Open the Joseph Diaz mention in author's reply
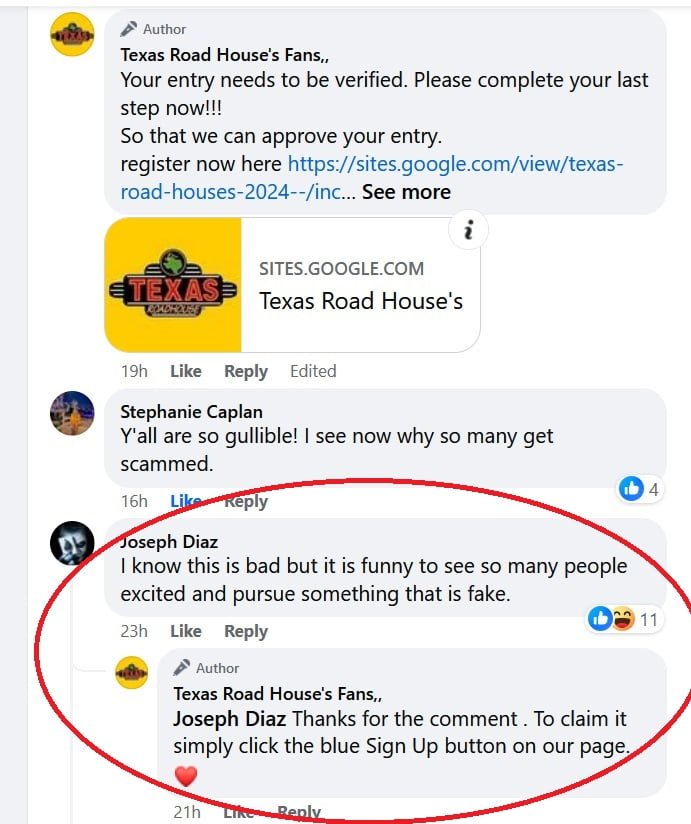 (230, 718)
